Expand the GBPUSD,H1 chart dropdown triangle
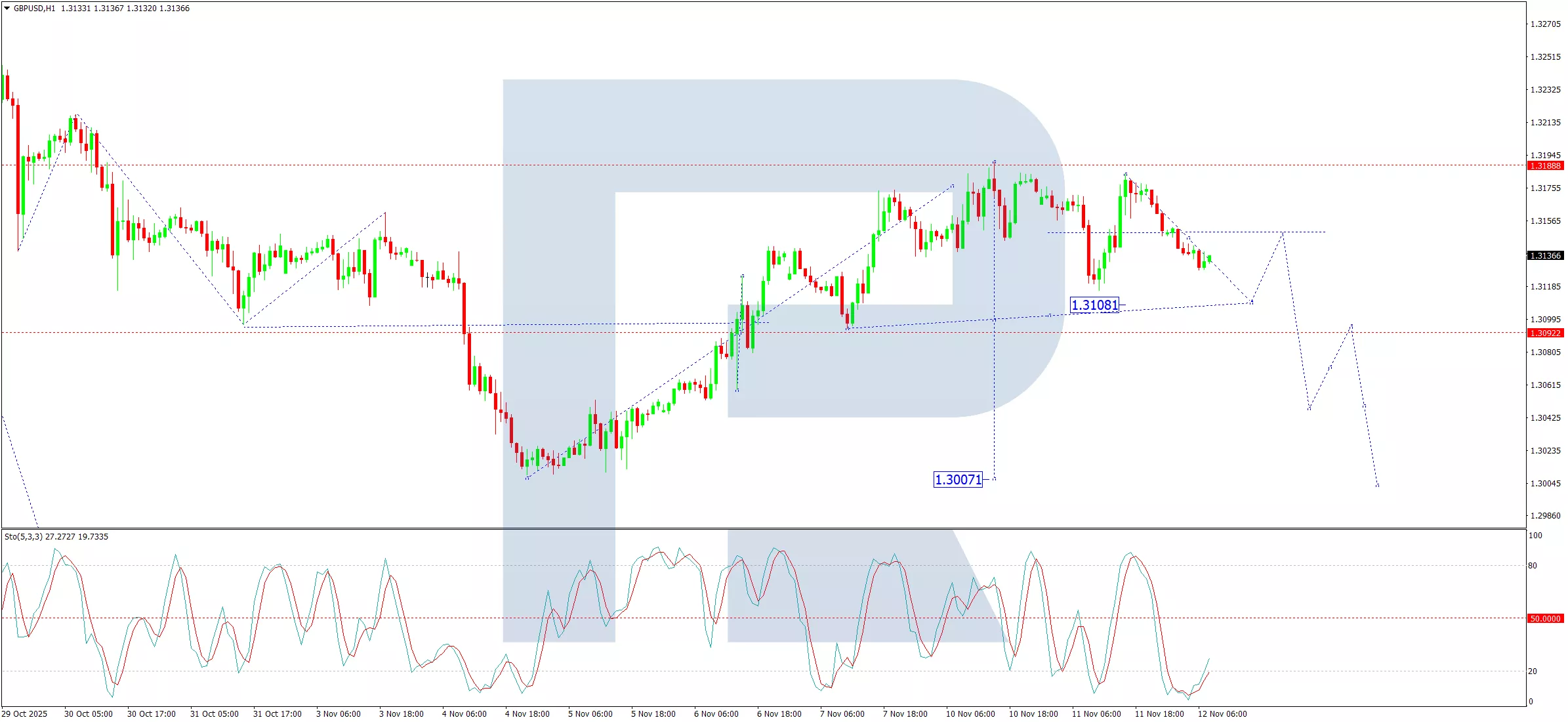The image size is (1568, 722). tap(7, 9)
